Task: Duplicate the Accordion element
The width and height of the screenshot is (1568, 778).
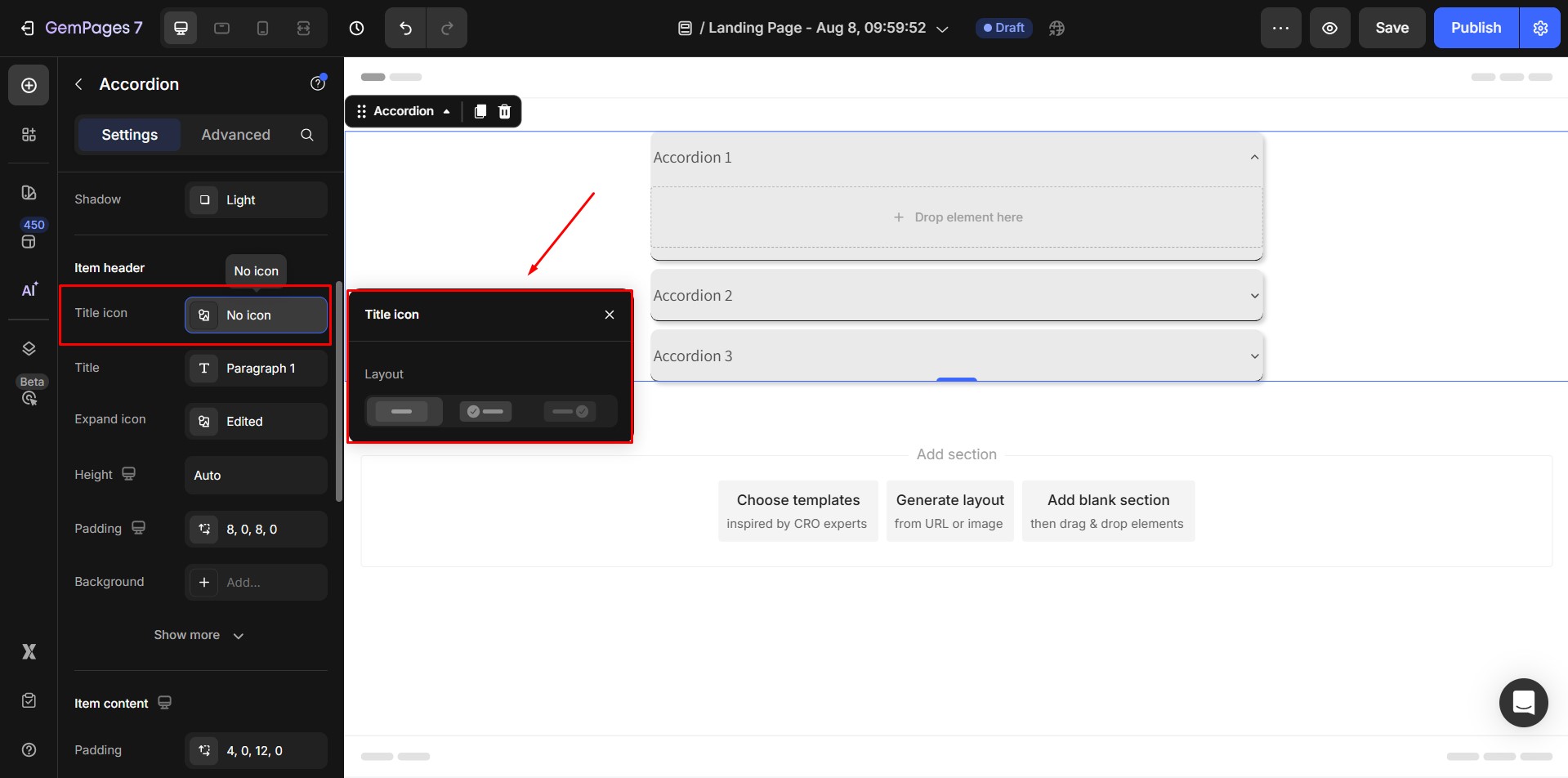Action: pos(480,111)
